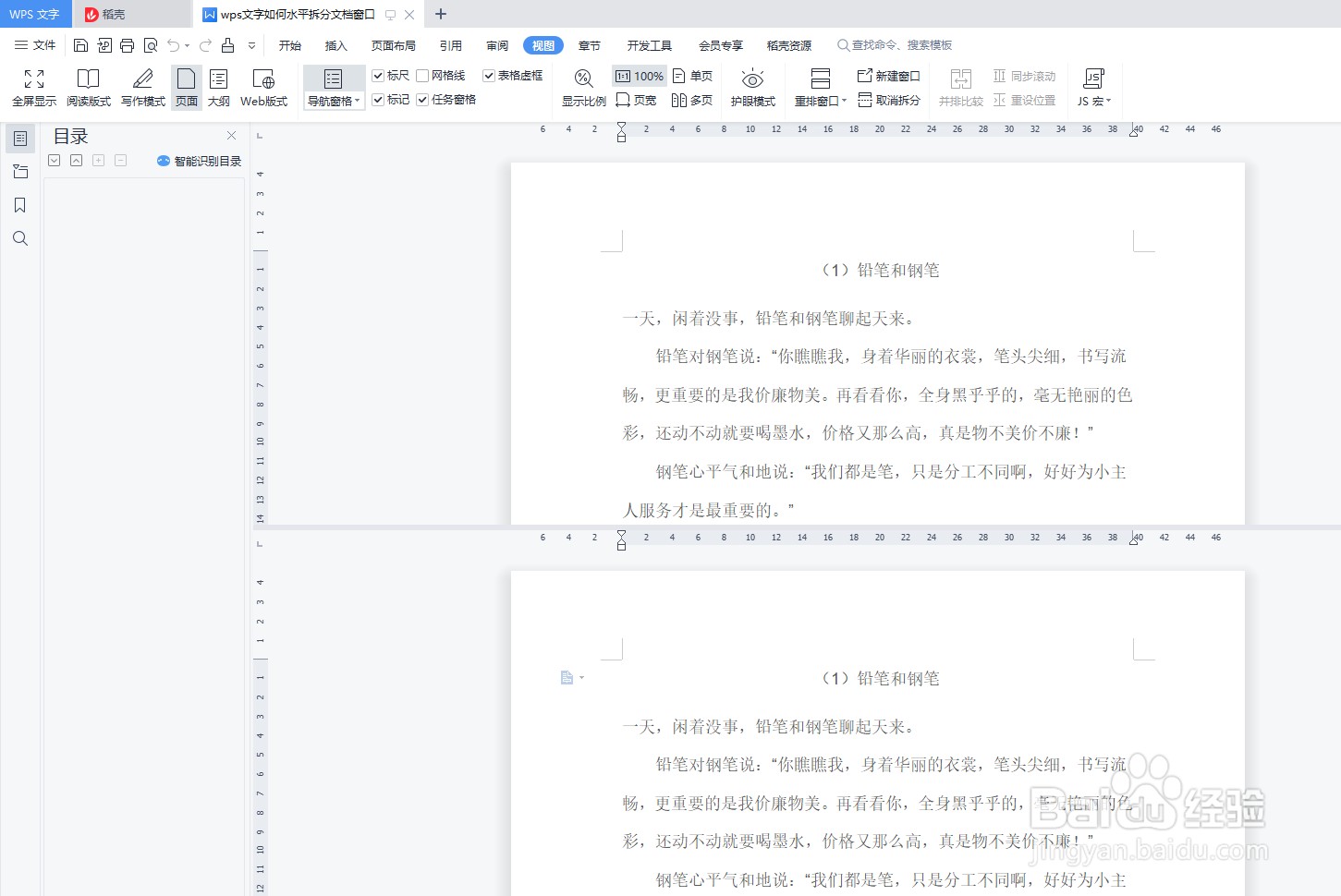This screenshot has height=896, width=1341.
Task: Switch to 大纲 outline view
Action: point(218,88)
